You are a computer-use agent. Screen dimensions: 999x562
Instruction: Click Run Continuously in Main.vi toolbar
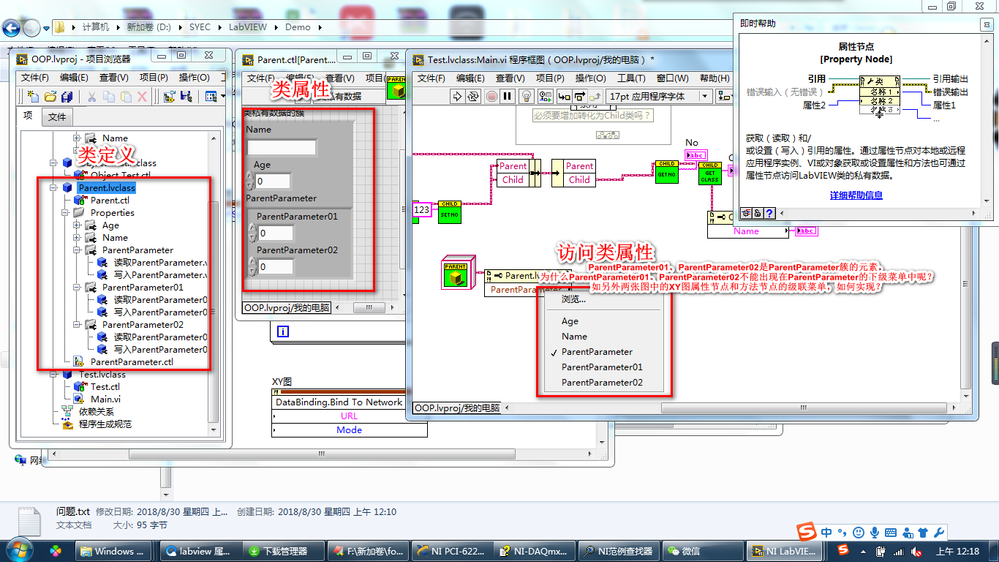coord(473,96)
